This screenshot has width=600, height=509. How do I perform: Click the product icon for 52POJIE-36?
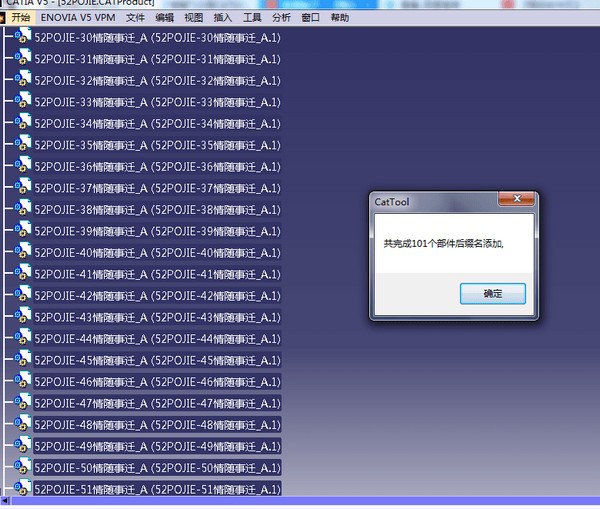coord(23,165)
